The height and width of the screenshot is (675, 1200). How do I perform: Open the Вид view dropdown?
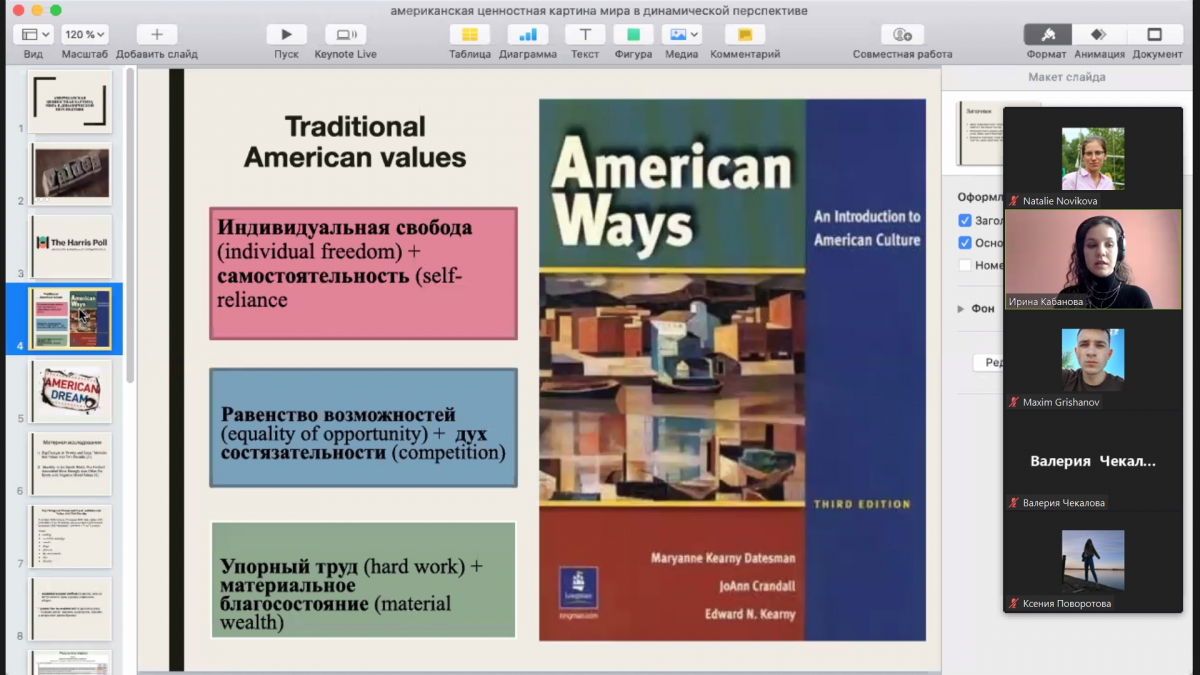pos(33,35)
